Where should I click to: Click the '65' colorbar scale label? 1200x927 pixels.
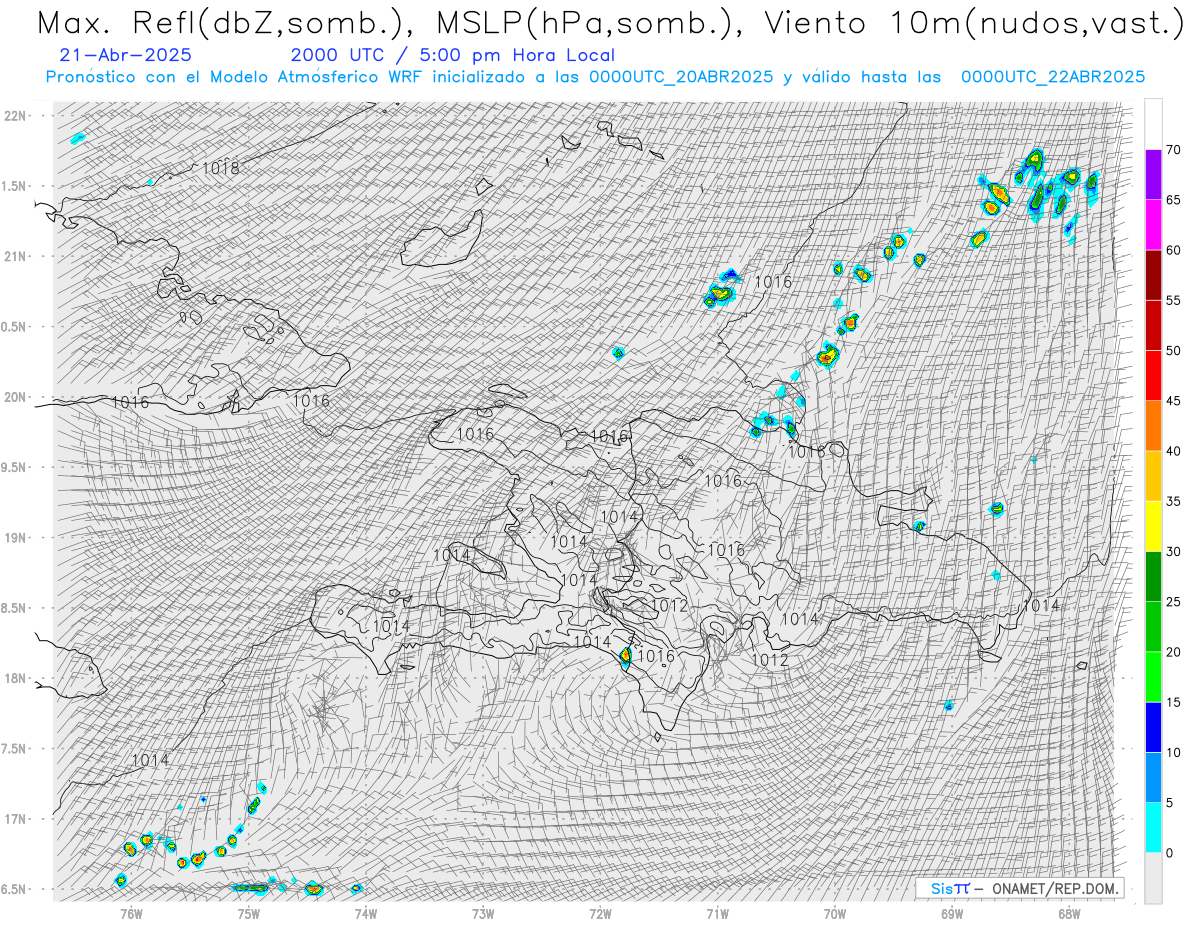[x=1173, y=200]
